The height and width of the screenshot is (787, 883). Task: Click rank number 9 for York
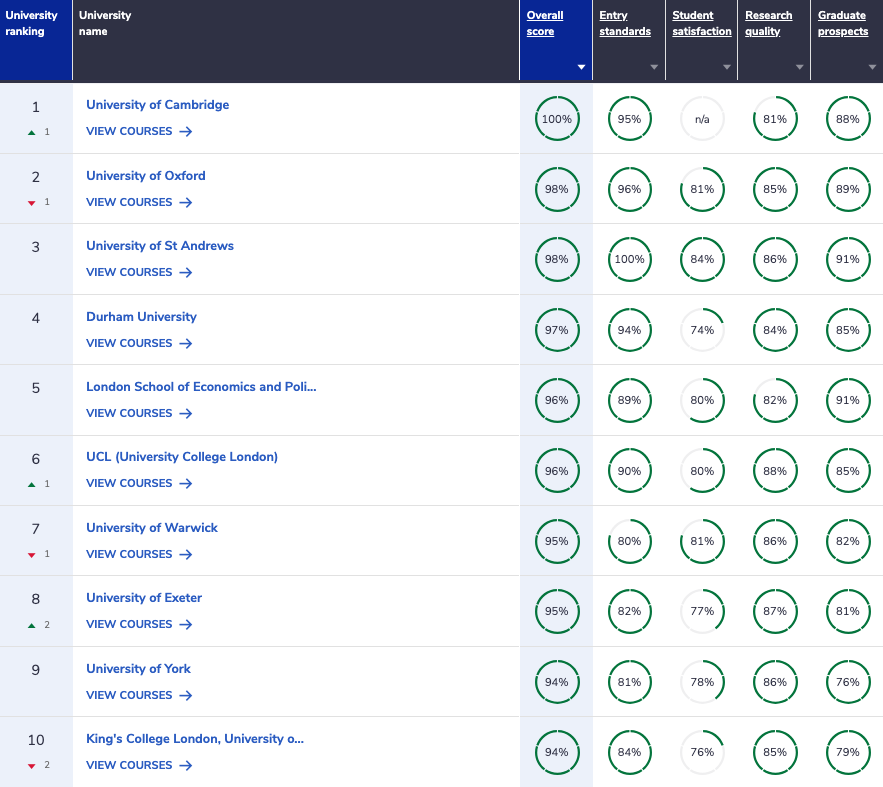(35, 670)
